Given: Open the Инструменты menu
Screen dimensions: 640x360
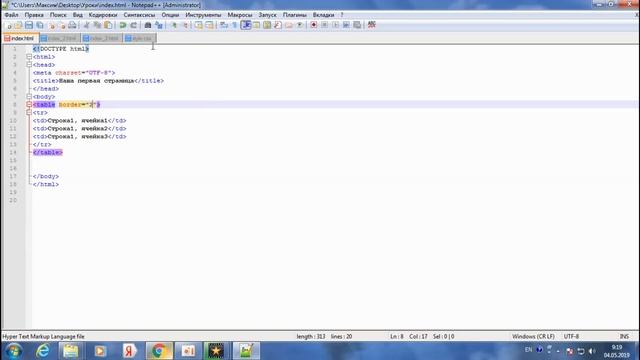Looking at the screenshot, I should tap(203, 15).
